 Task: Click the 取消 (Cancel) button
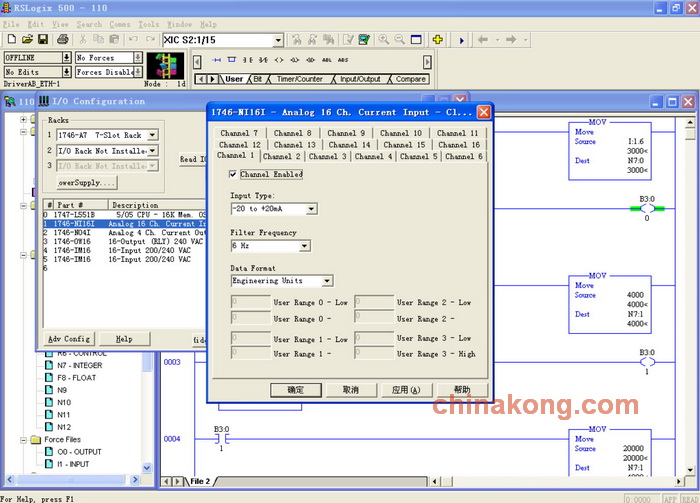coord(351,390)
